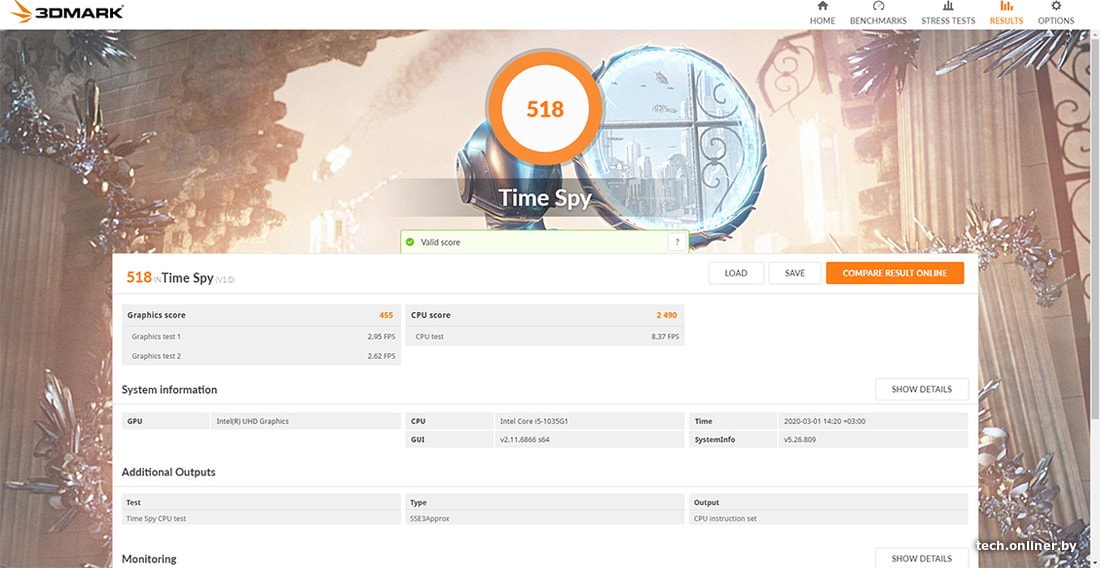The width and height of the screenshot is (1100, 569).
Task: Click the Options gear icon
Action: coord(1056,6)
